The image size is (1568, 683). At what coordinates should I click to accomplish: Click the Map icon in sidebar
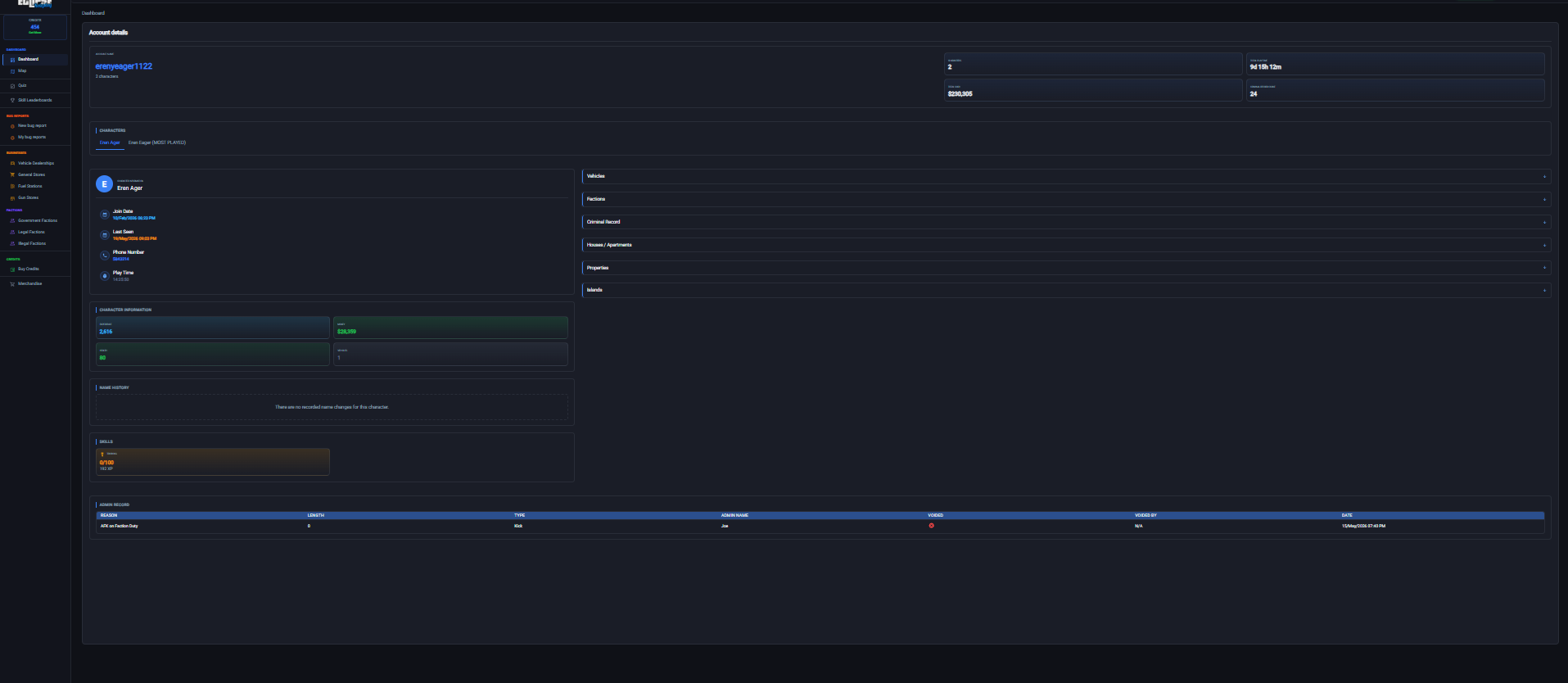(x=12, y=71)
